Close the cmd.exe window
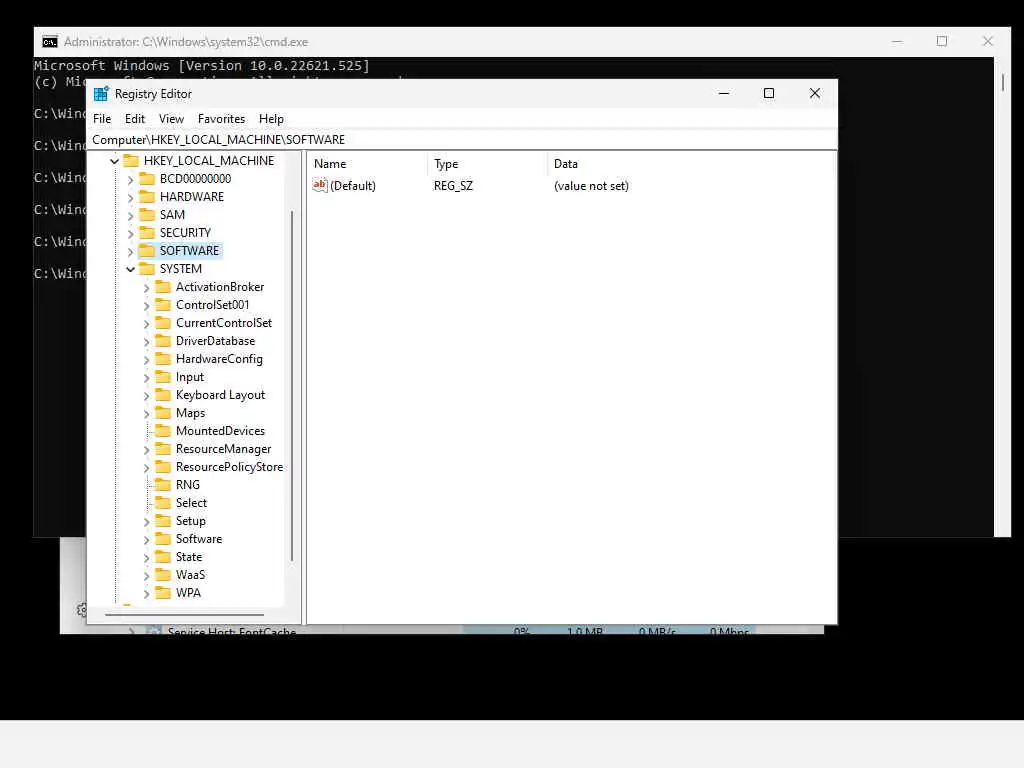 [x=987, y=41]
